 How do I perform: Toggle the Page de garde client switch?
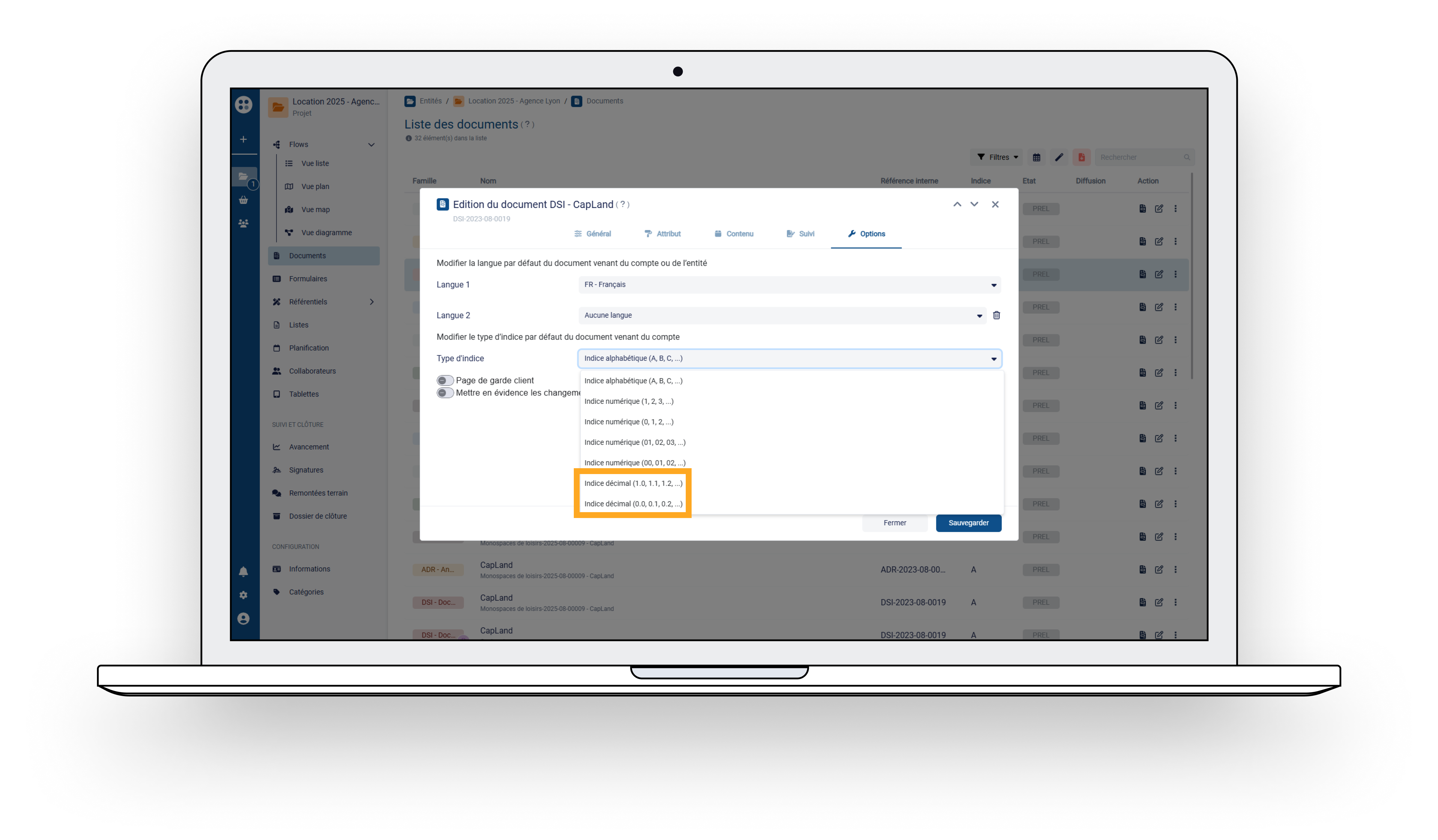(x=445, y=381)
